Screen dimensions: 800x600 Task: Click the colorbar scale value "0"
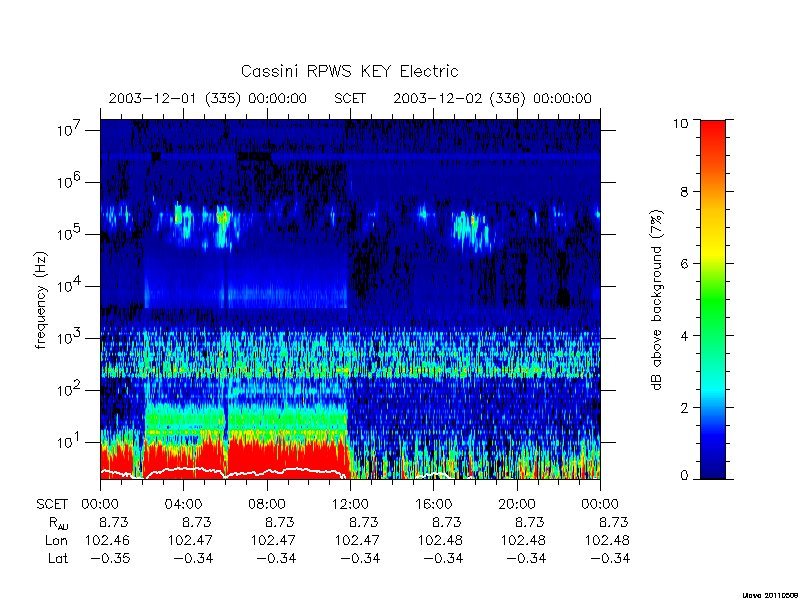click(x=684, y=476)
